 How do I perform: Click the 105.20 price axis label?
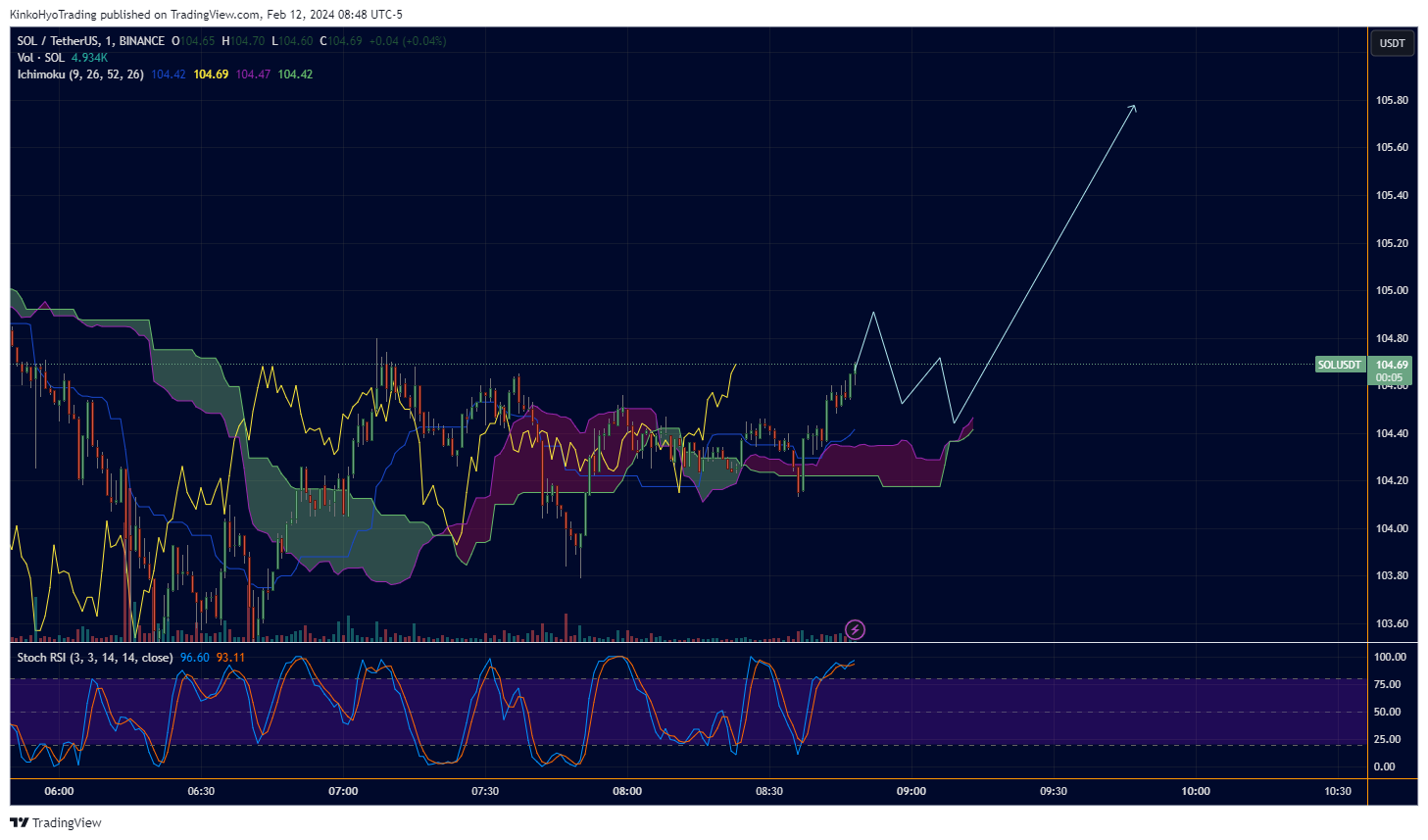tap(1392, 243)
